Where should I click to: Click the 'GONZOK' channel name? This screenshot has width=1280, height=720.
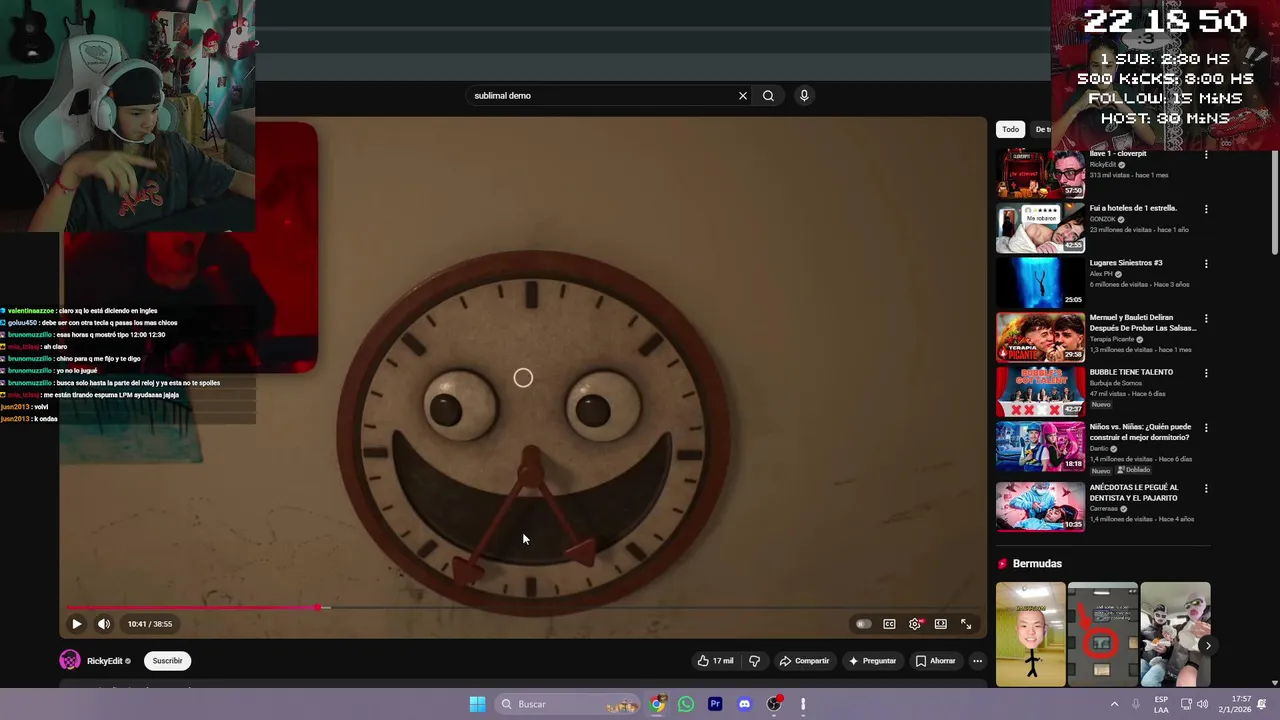click(1101, 219)
